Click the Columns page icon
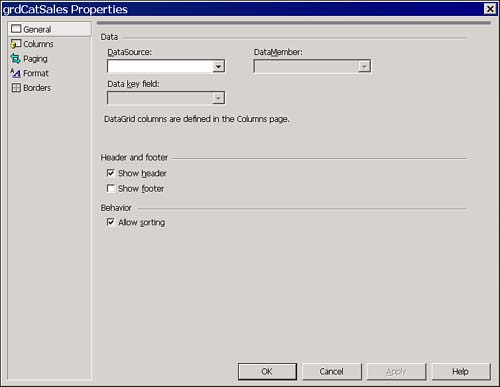500x387 pixels. (16, 44)
